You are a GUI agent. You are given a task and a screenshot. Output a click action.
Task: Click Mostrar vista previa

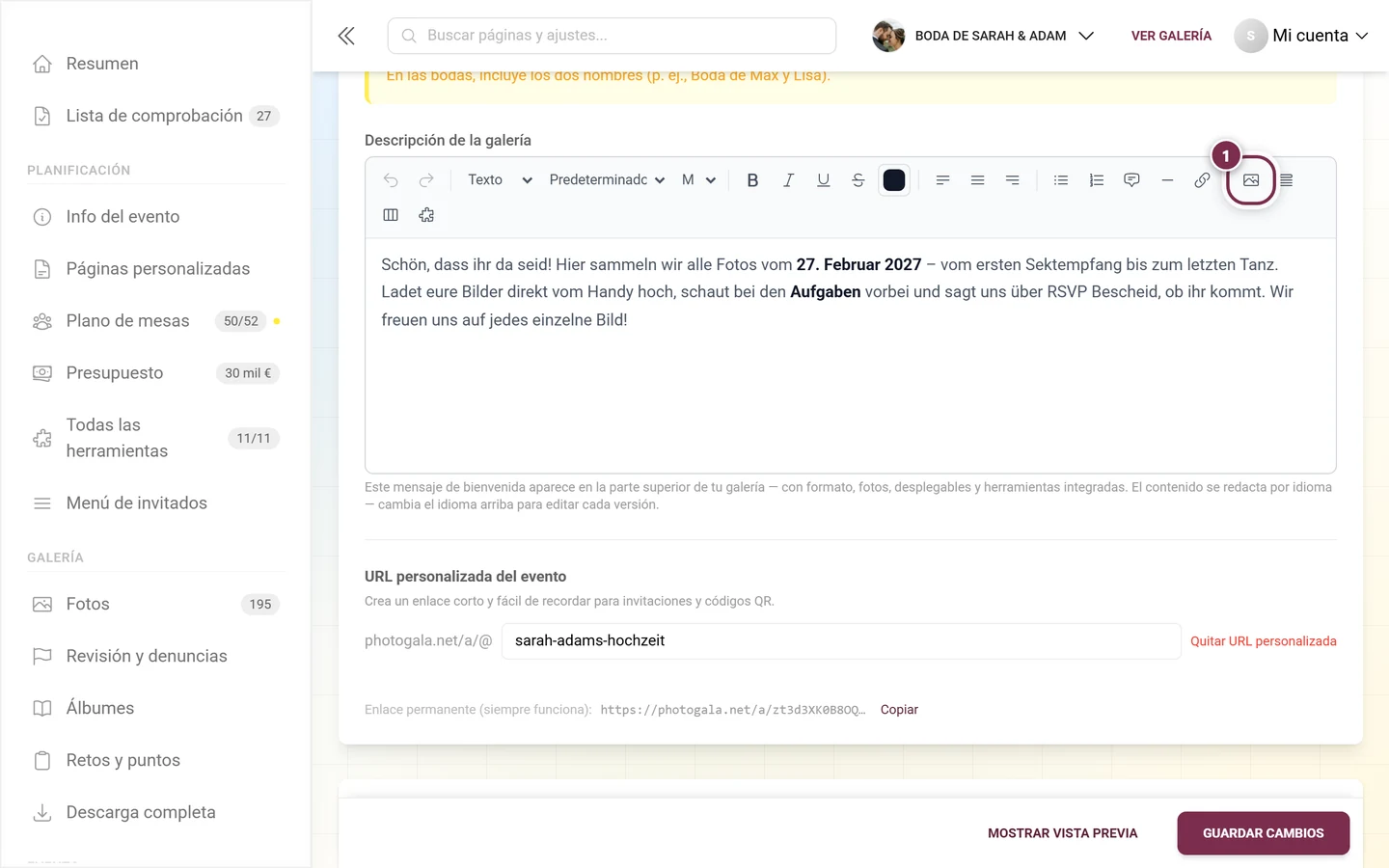click(x=1062, y=833)
